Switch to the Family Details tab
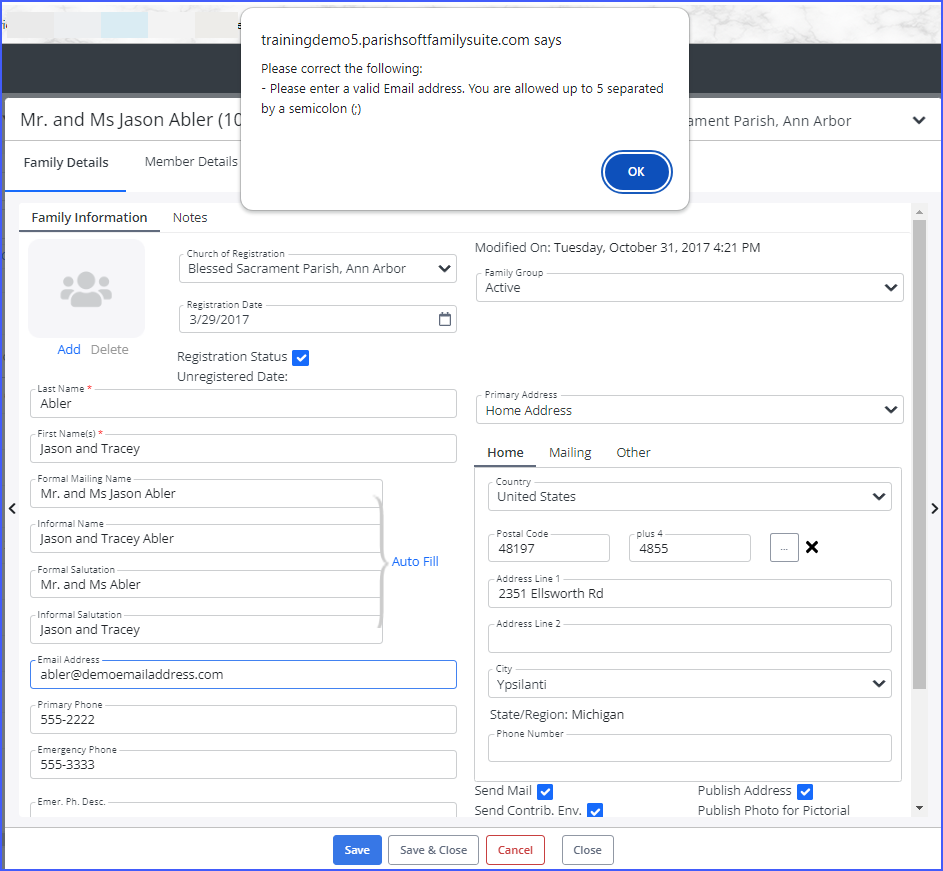 tap(66, 162)
